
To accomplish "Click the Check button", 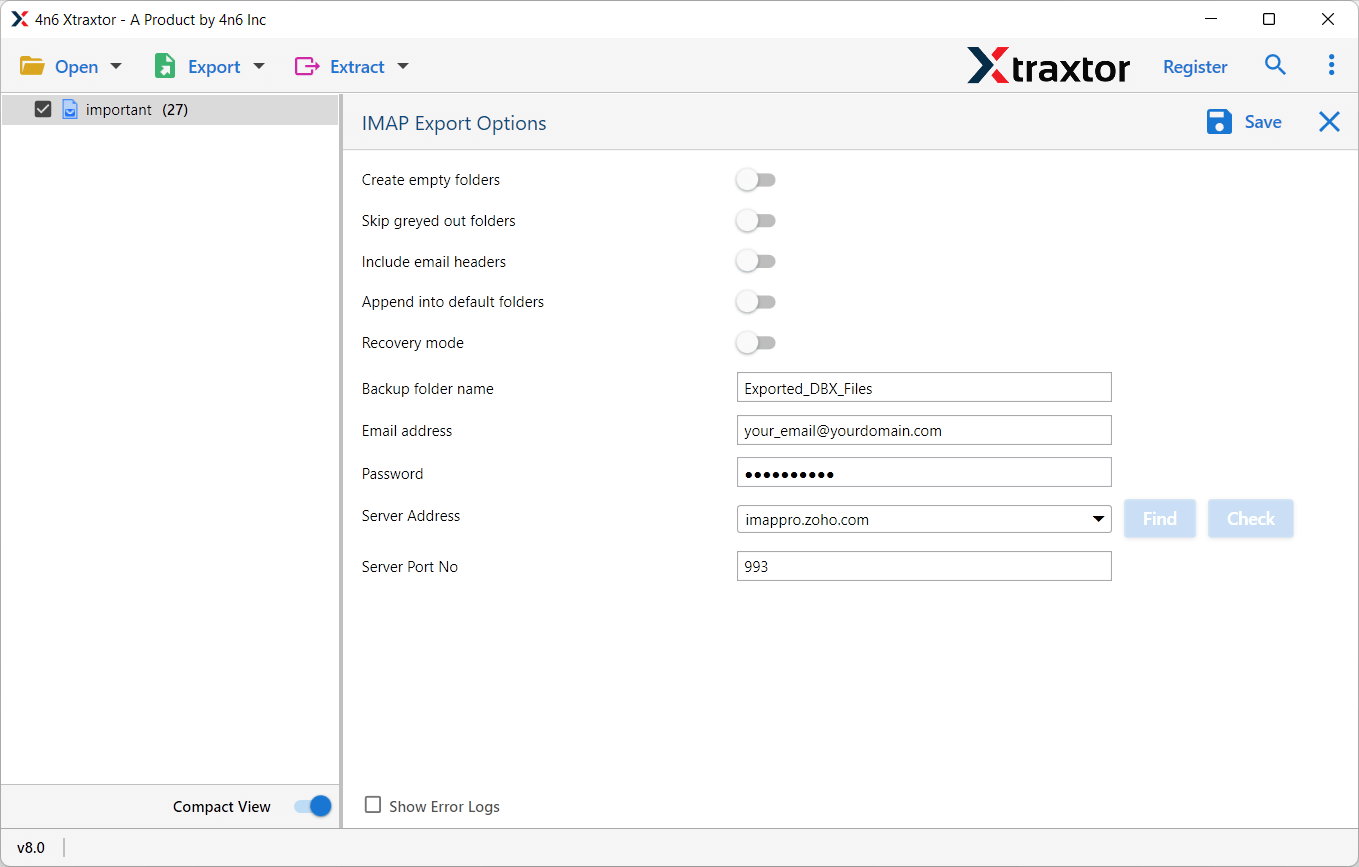I will [1251, 519].
